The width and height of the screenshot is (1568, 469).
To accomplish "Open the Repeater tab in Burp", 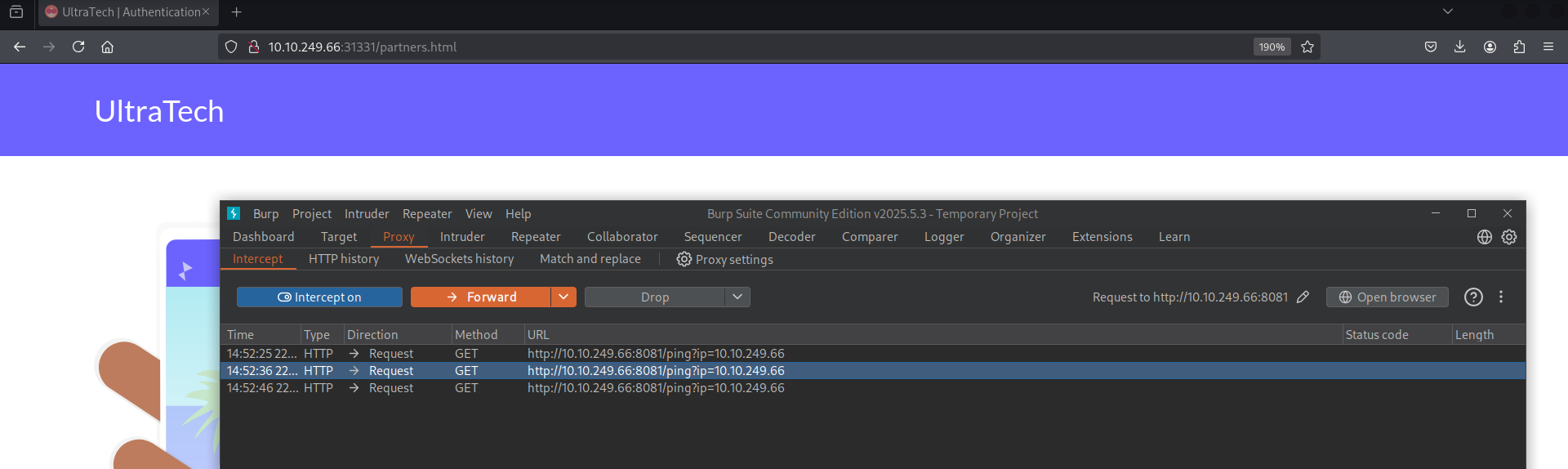I will pos(536,237).
